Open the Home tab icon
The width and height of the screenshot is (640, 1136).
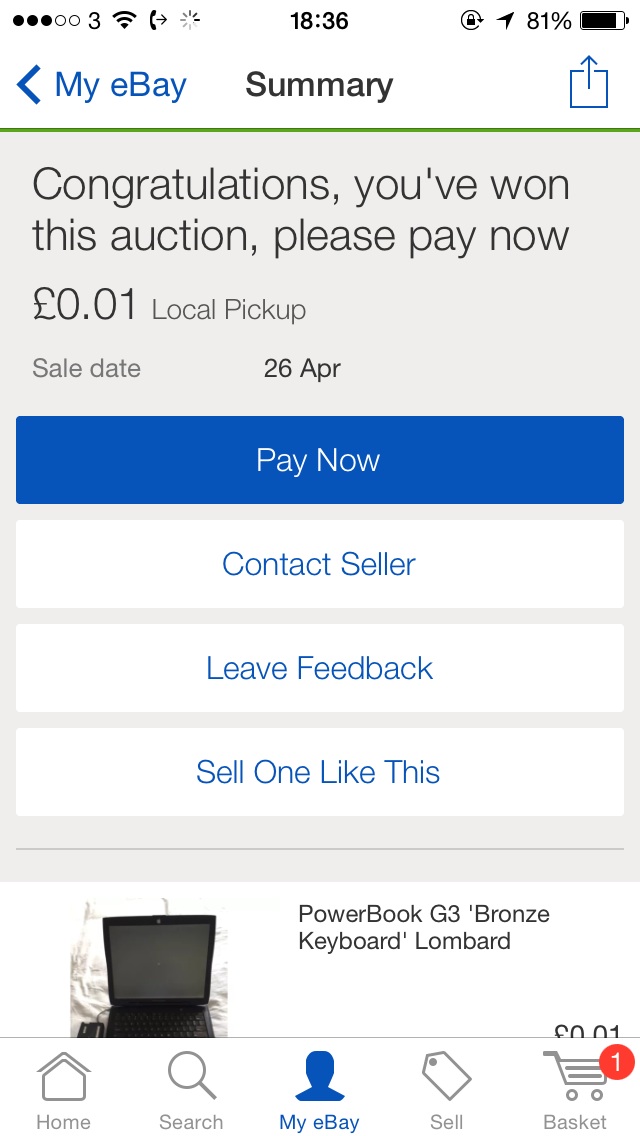(63, 1078)
